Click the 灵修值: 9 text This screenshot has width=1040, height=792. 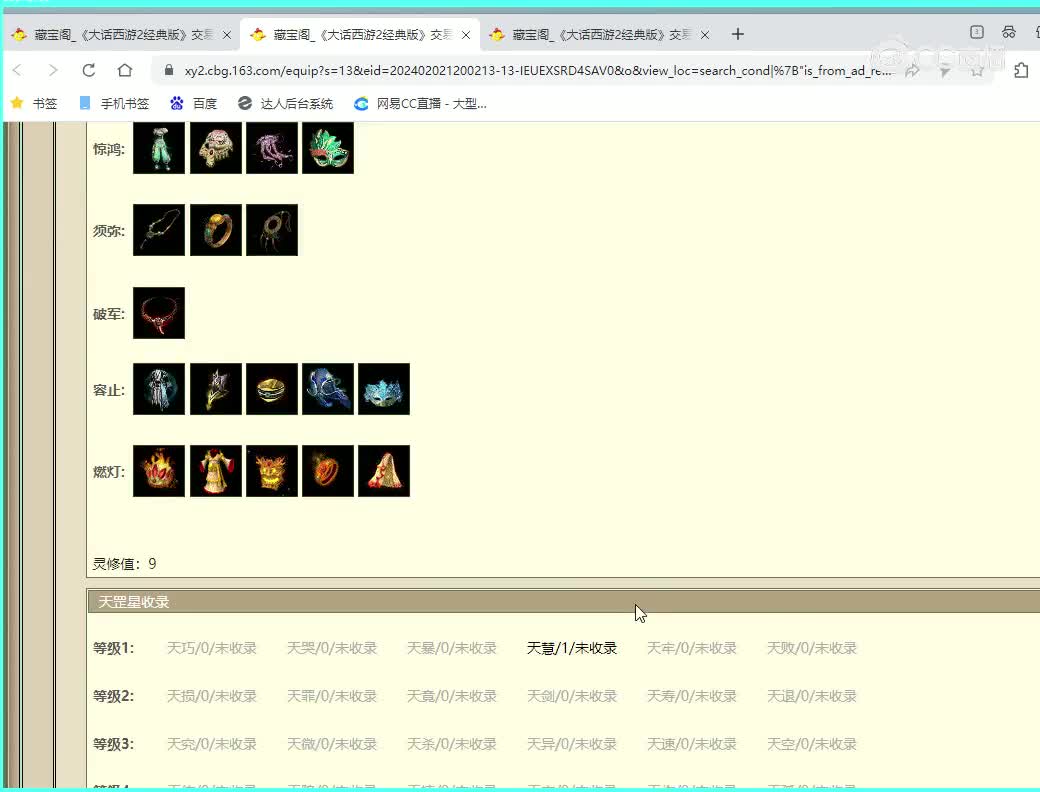tap(124, 564)
